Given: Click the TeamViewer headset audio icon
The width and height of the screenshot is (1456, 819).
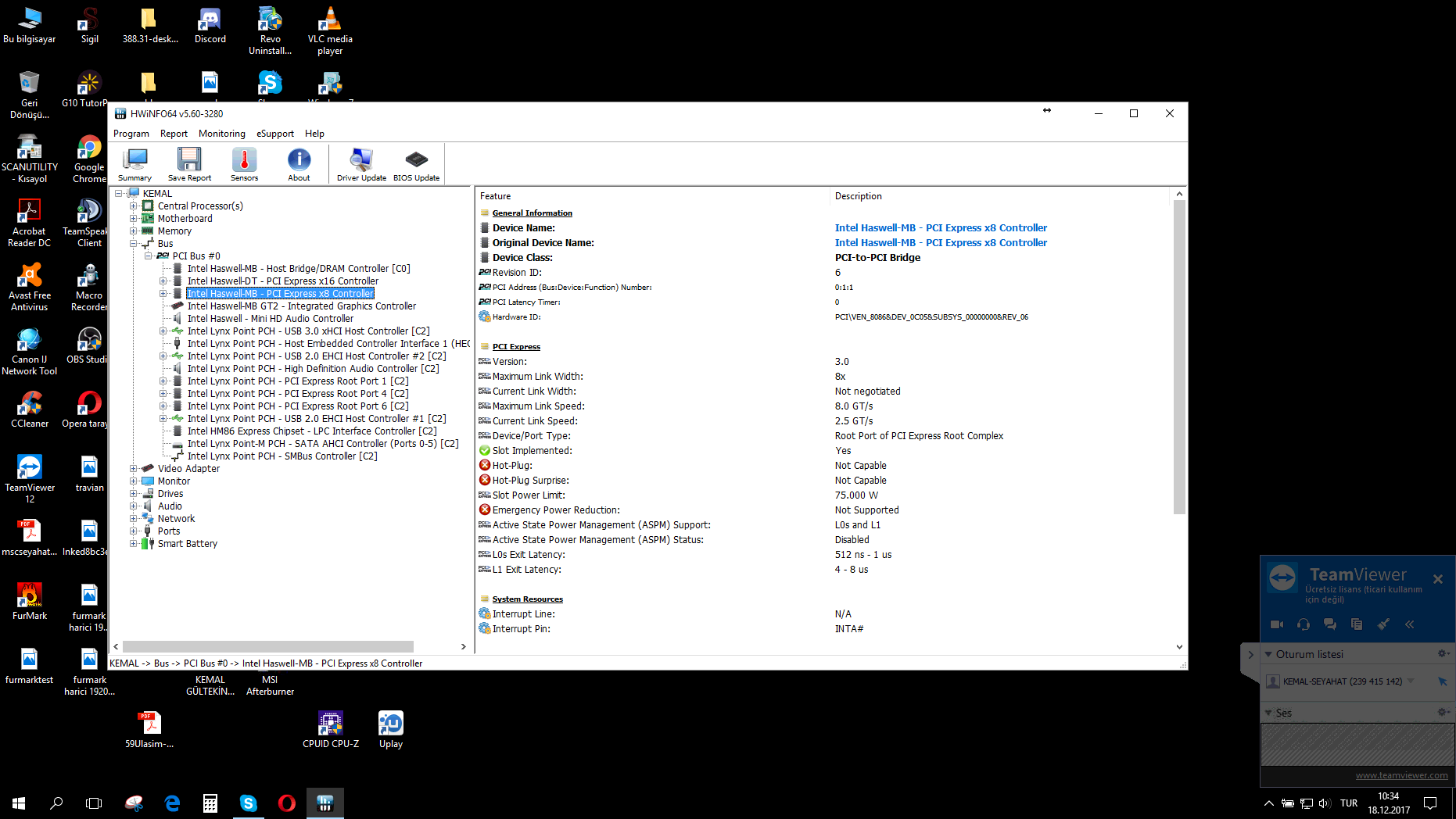Looking at the screenshot, I should pos(1304,624).
